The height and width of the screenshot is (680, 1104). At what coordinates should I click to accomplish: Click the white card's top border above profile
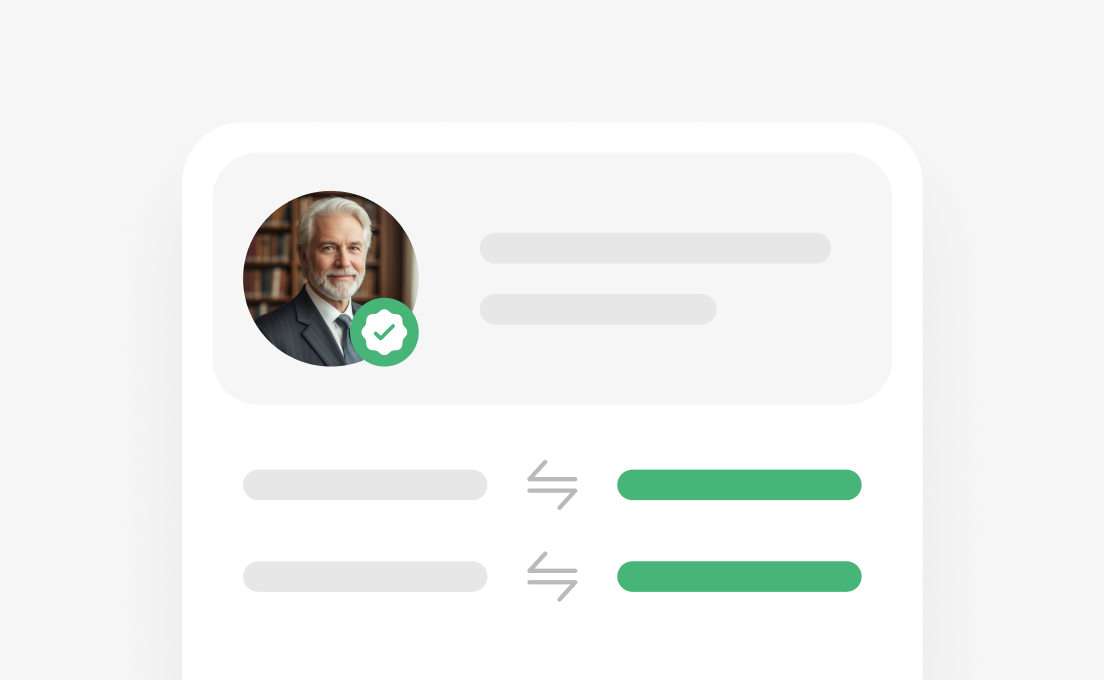(553, 137)
